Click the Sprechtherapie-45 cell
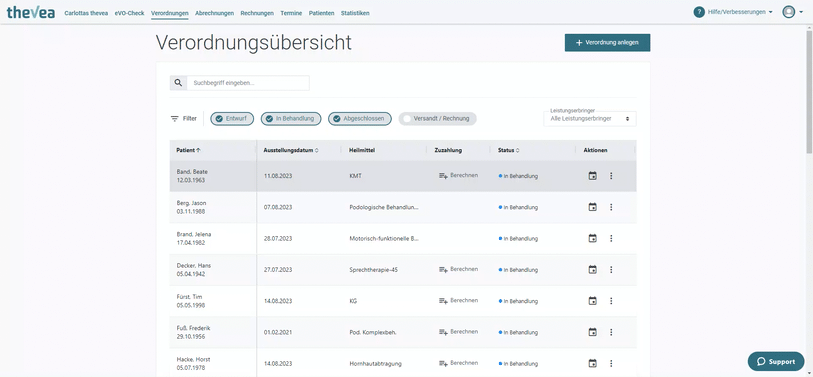813x377 pixels. tap(374, 270)
